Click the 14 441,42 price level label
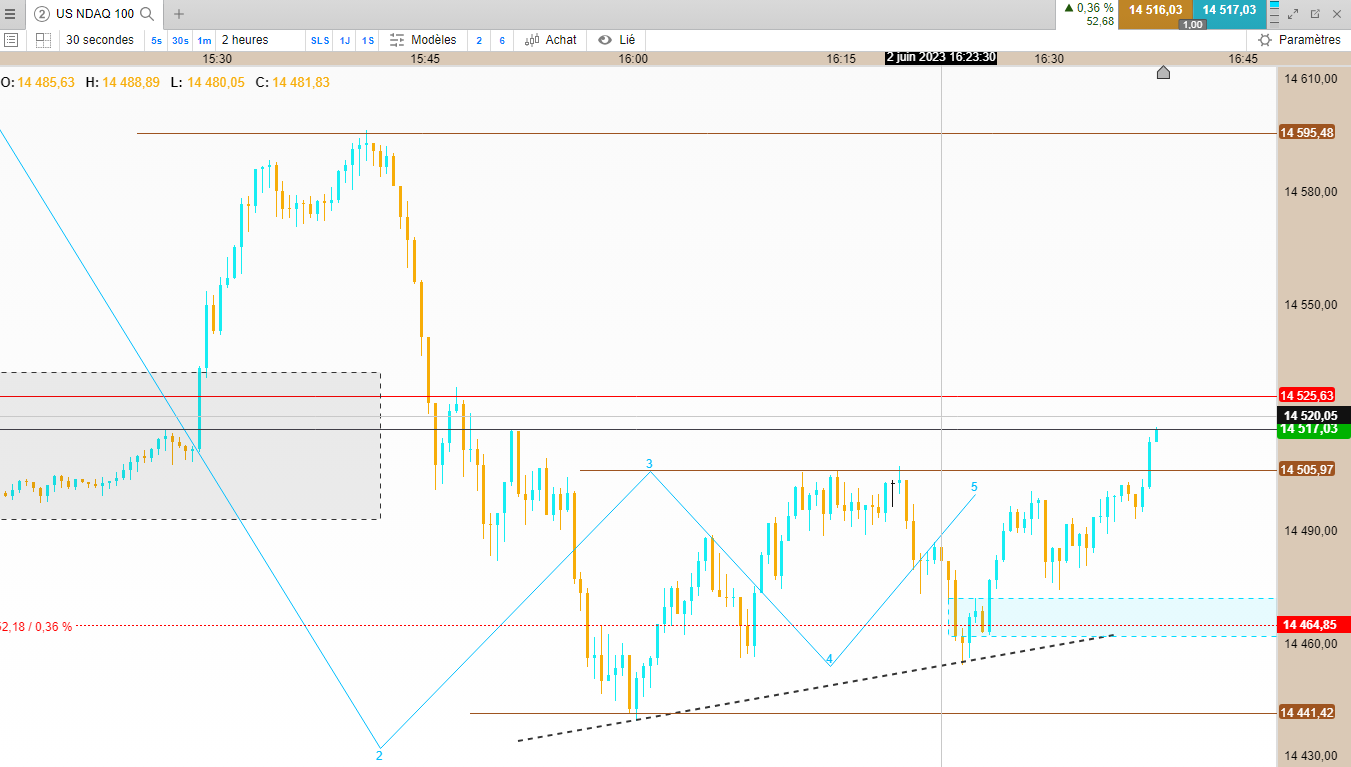The height and width of the screenshot is (767, 1351). coord(1308,713)
